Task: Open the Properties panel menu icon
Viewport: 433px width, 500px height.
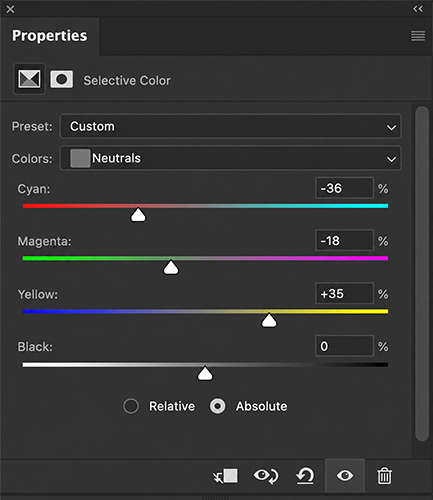Action: (x=418, y=36)
